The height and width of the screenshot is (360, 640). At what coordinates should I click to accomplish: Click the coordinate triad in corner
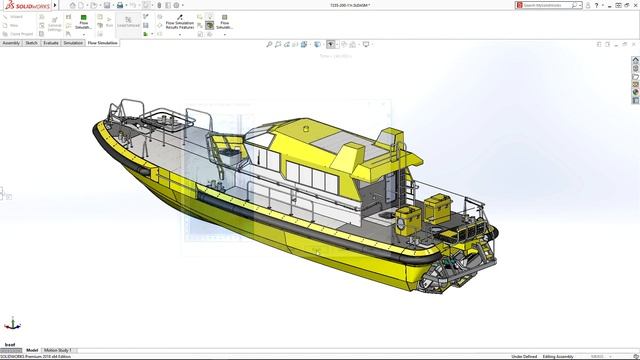[12, 323]
